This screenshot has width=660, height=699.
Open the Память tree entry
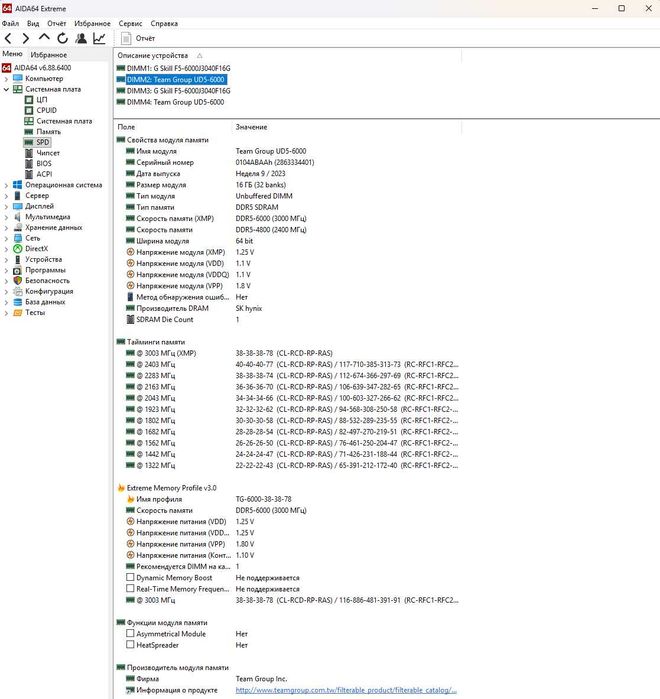pos(48,132)
